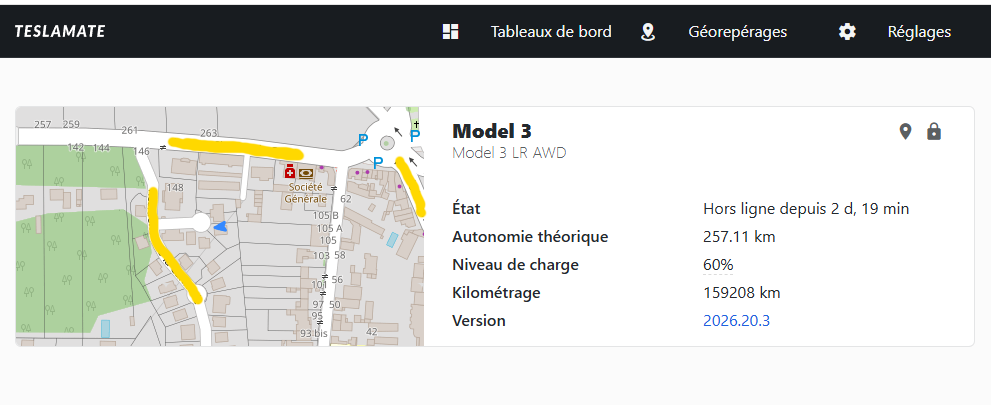Viewport: 991px width, 405px height.
Task: Click the geofence map pin icon
Action: [x=647, y=32]
